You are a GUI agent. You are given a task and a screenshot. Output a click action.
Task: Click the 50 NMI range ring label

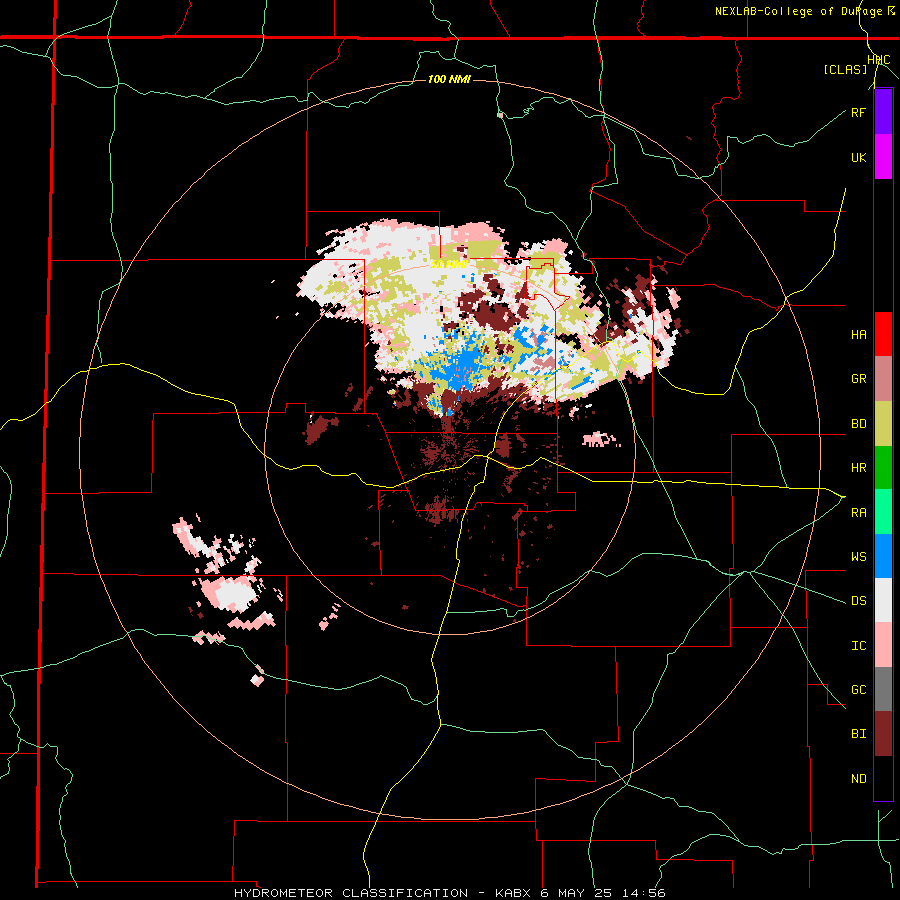pos(449,265)
